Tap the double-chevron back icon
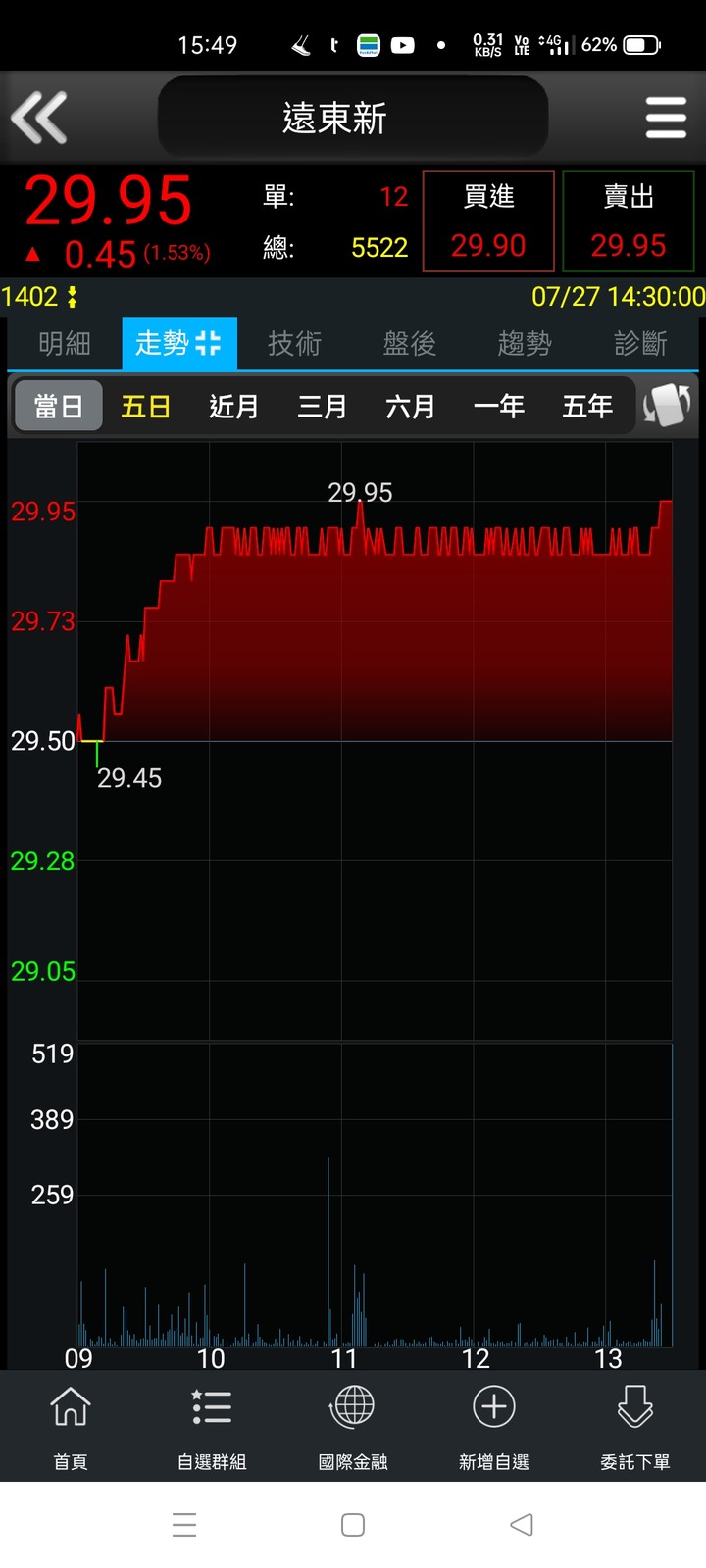 (39, 118)
